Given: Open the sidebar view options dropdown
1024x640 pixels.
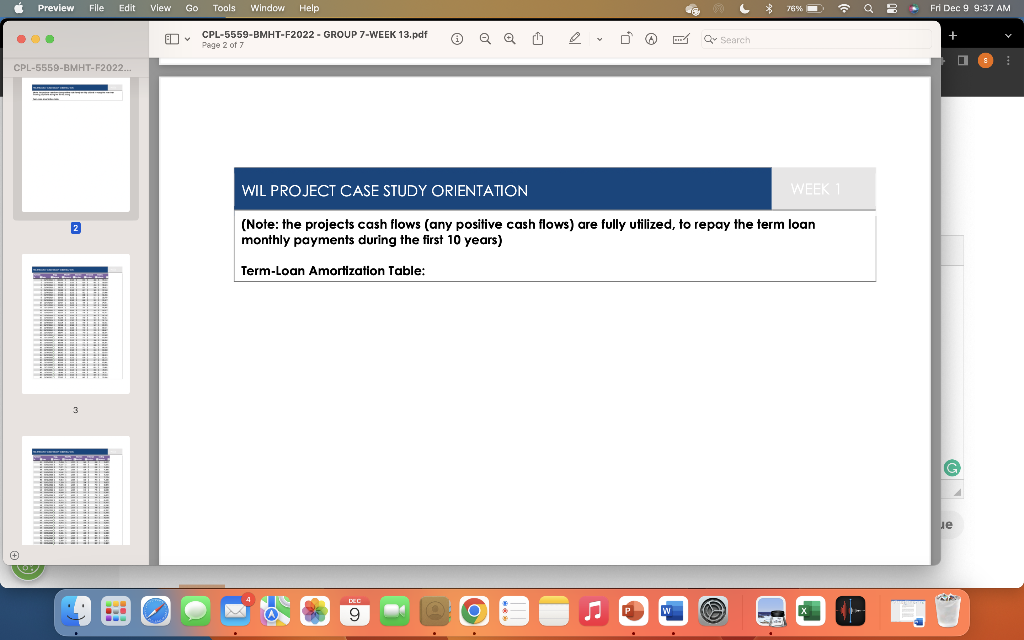Looking at the screenshot, I should coord(188,37).
